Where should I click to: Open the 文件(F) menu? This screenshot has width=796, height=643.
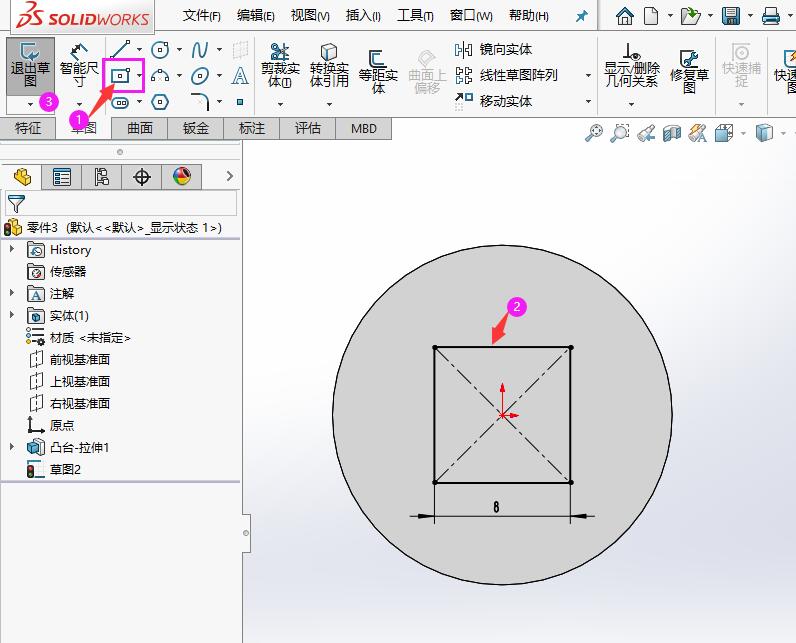[x=202, y=16]
